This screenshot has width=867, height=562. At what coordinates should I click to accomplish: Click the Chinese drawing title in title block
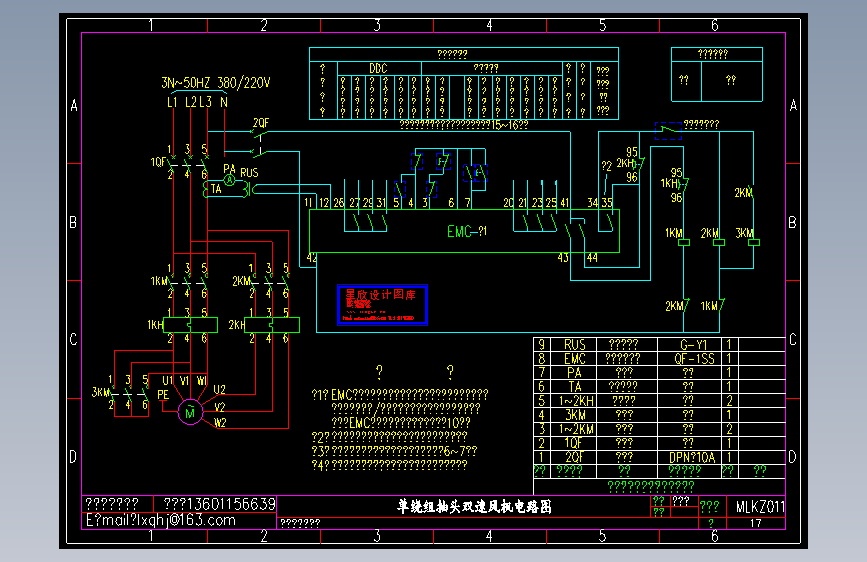tap(474, 507)
